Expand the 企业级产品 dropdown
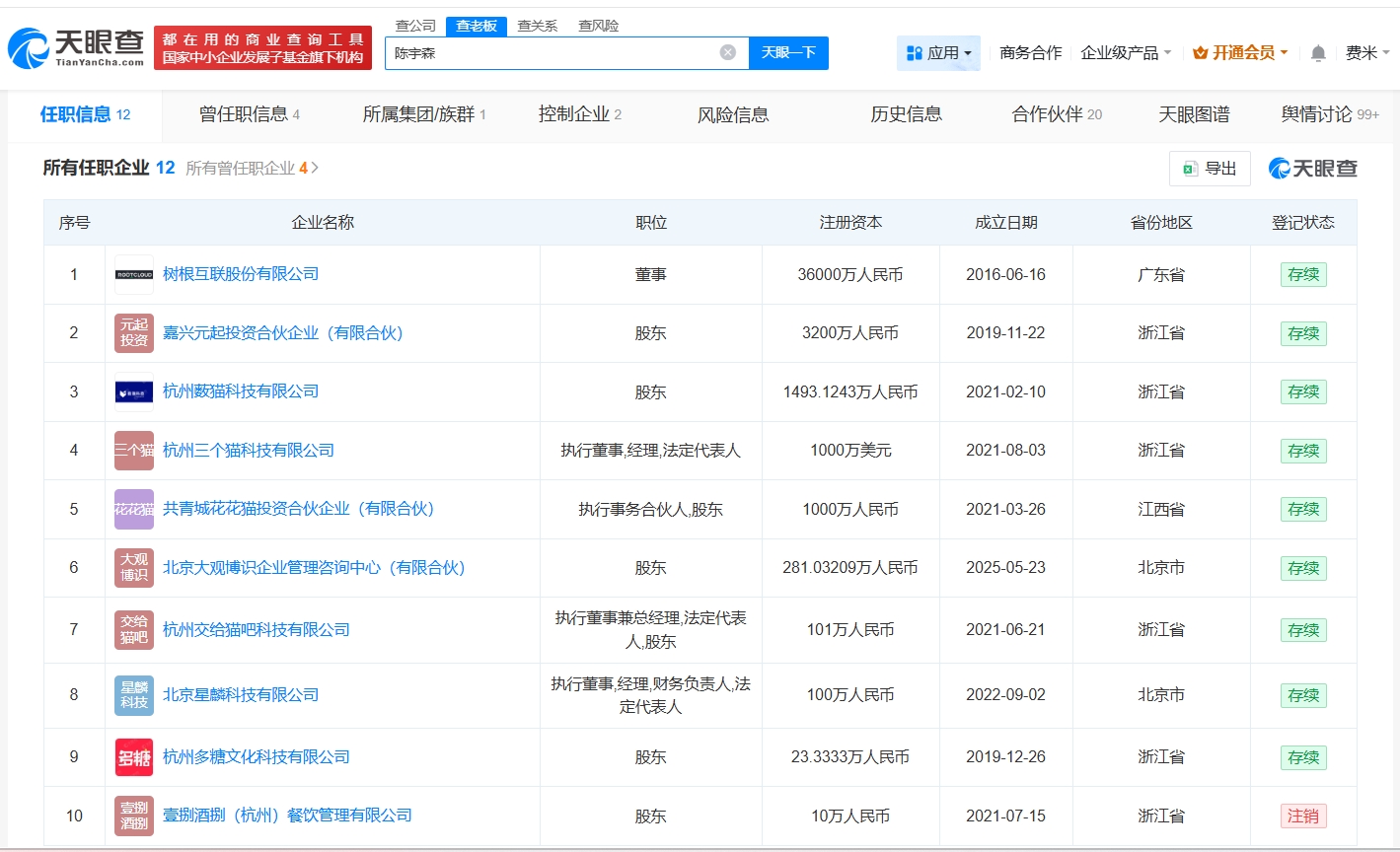The width and height of the screenshot is (1400, 852). (x=1126, y=53)
